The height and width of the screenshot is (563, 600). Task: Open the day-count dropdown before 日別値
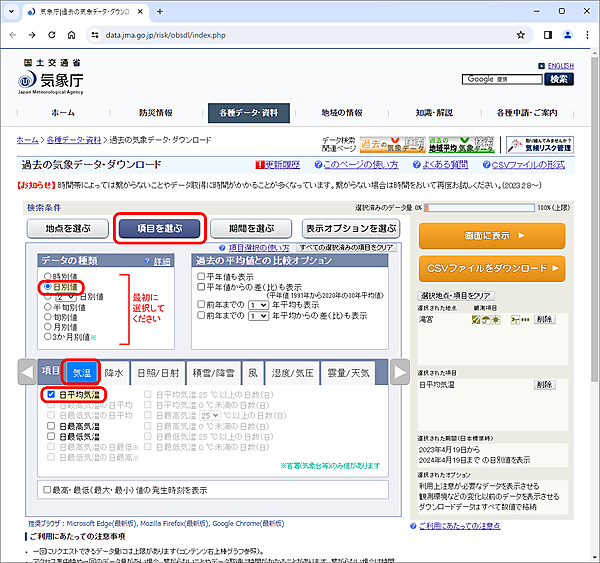65,297
